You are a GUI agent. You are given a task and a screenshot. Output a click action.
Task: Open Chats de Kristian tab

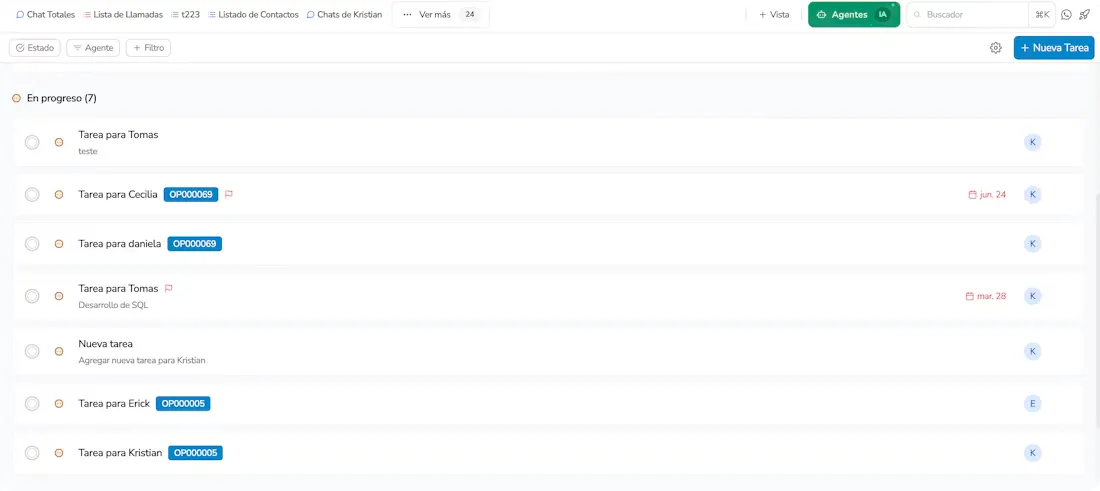(344, 15)
